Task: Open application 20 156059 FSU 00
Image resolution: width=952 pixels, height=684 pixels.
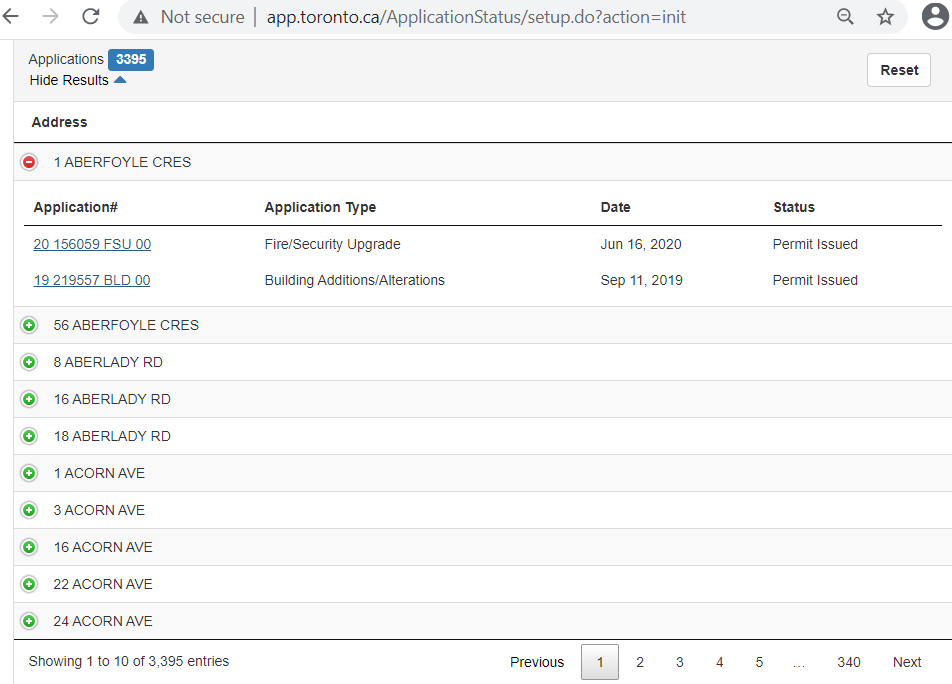Action: click(92, 244)
